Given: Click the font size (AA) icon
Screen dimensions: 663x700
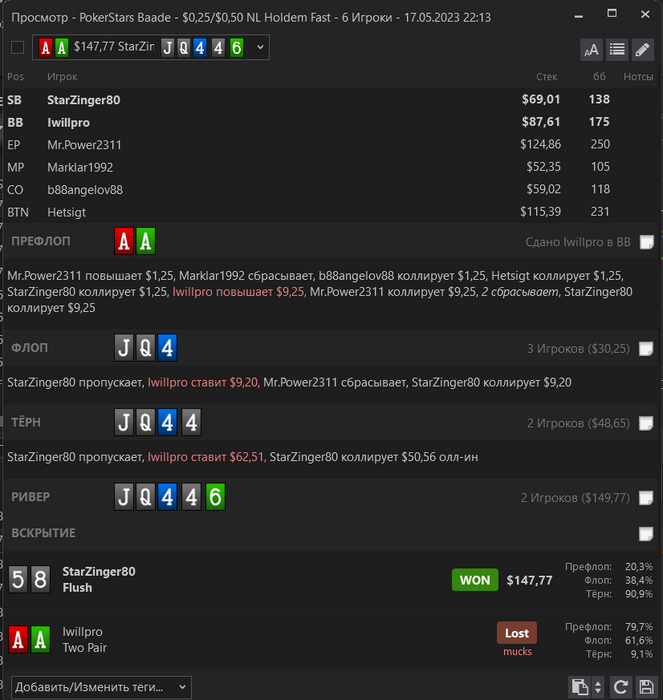Looking at the screenshot, I should pyautogui.click(x=591, y=49).
